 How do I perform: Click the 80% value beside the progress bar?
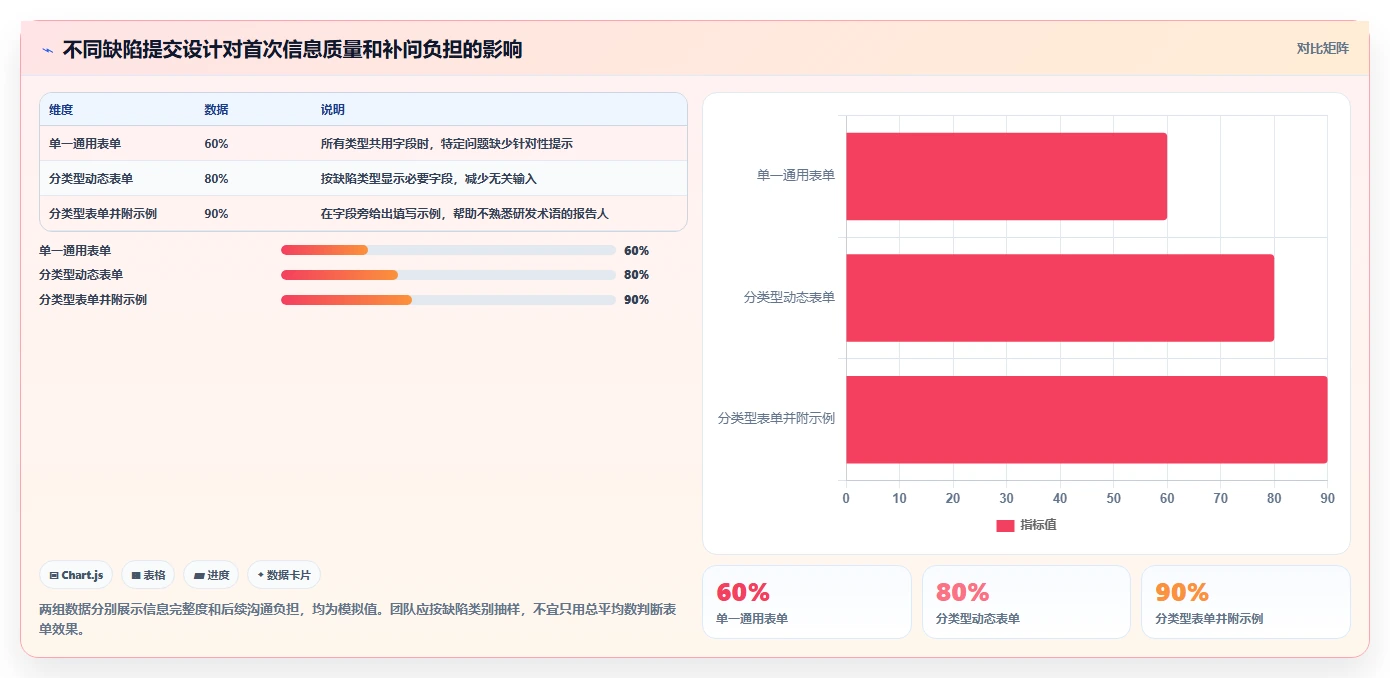(x=636, y=275)
